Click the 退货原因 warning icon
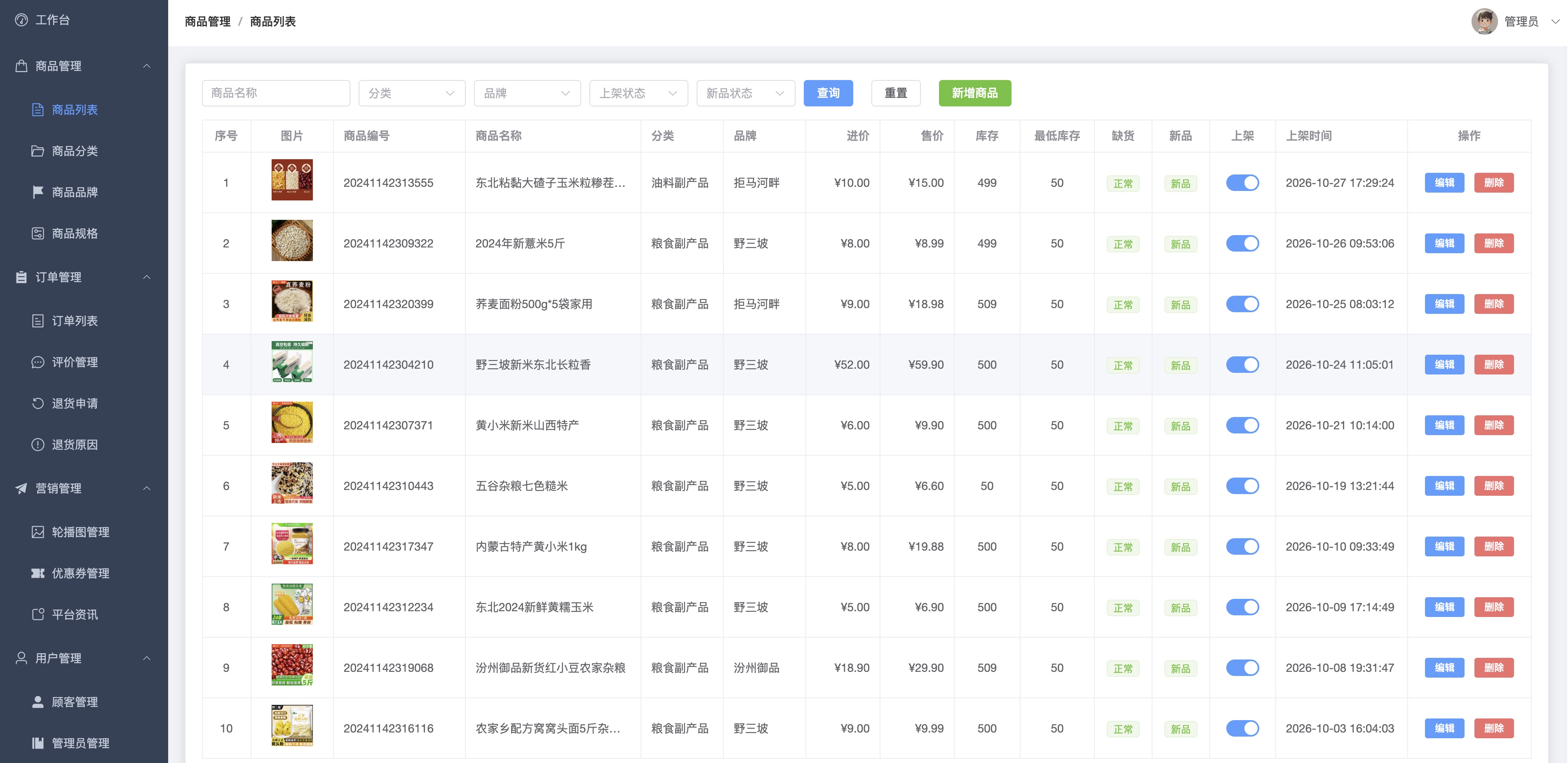 tap(38, 445)
